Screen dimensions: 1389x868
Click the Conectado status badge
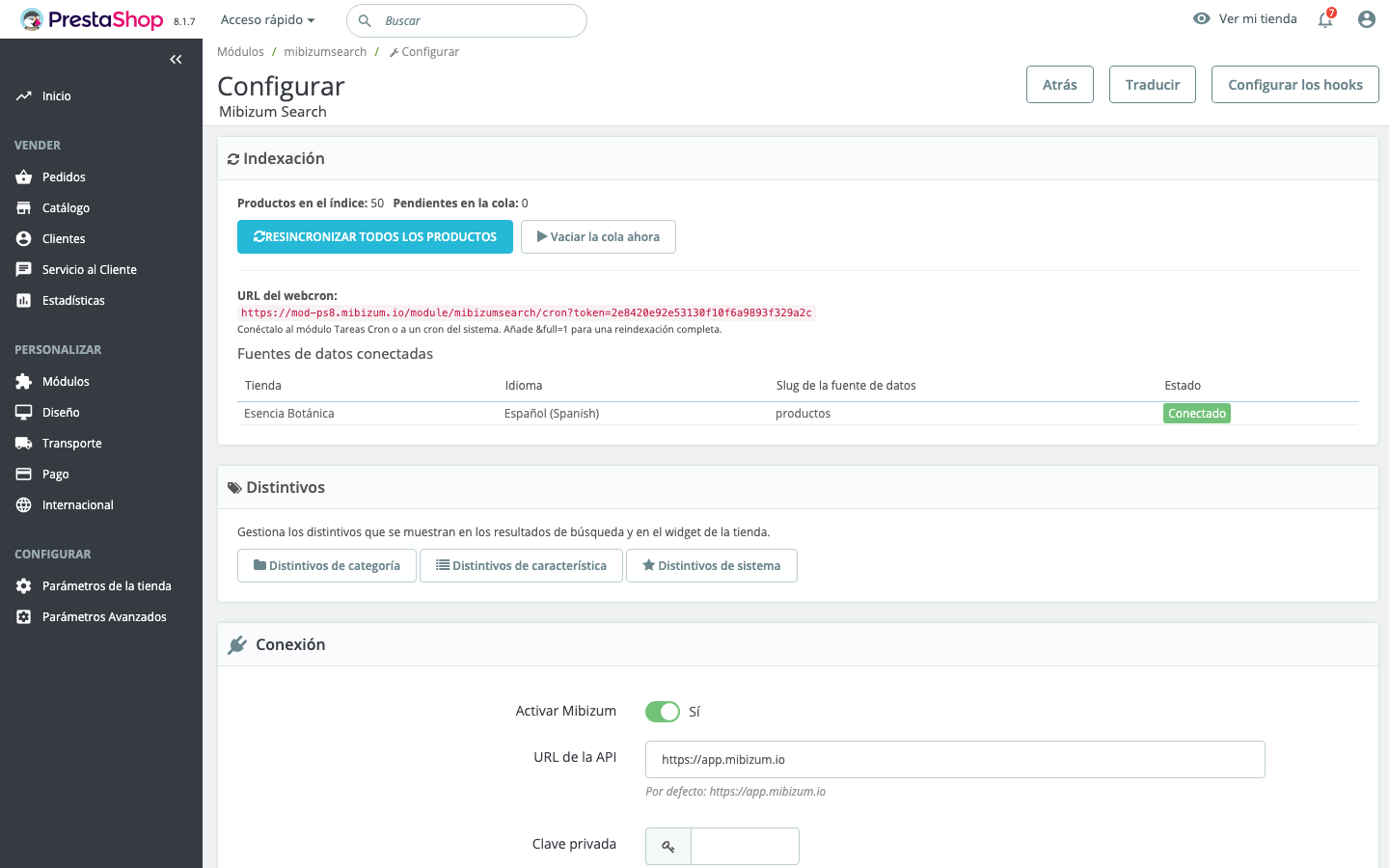point(1197,414)
